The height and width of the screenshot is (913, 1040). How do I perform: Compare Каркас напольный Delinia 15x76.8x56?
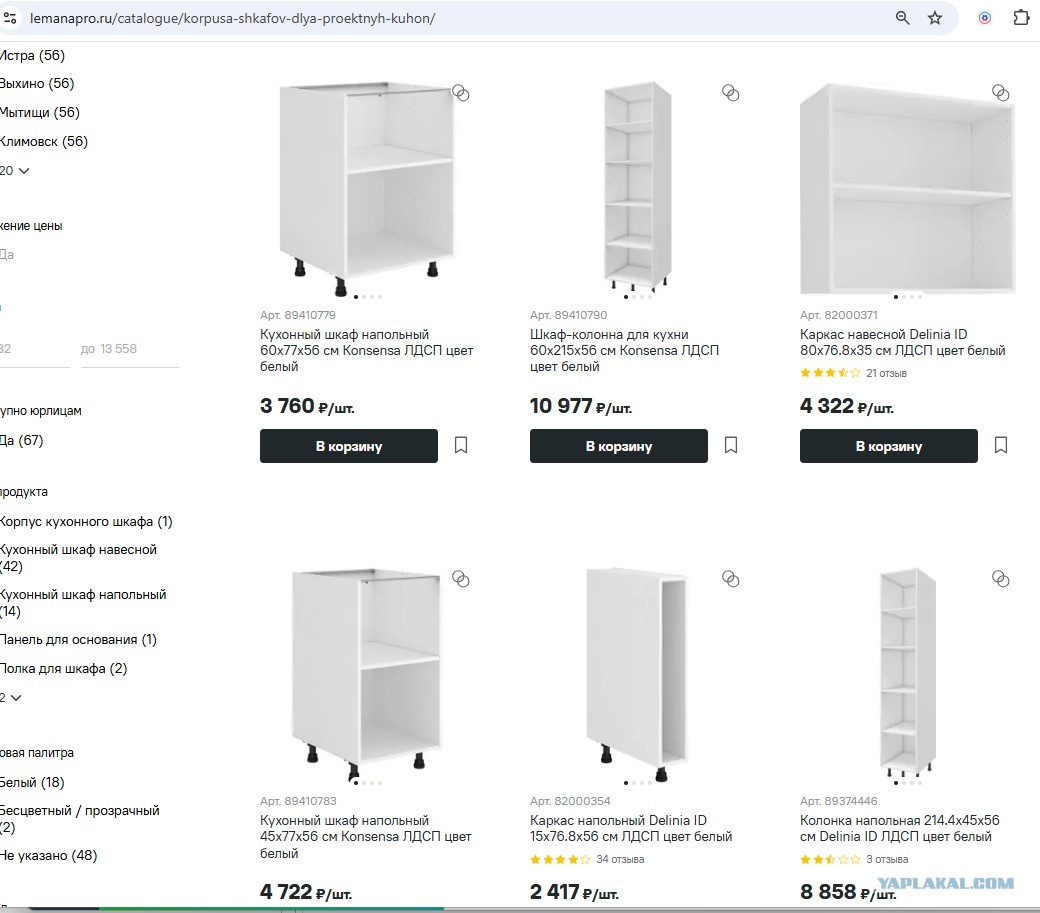coord(730,579)
